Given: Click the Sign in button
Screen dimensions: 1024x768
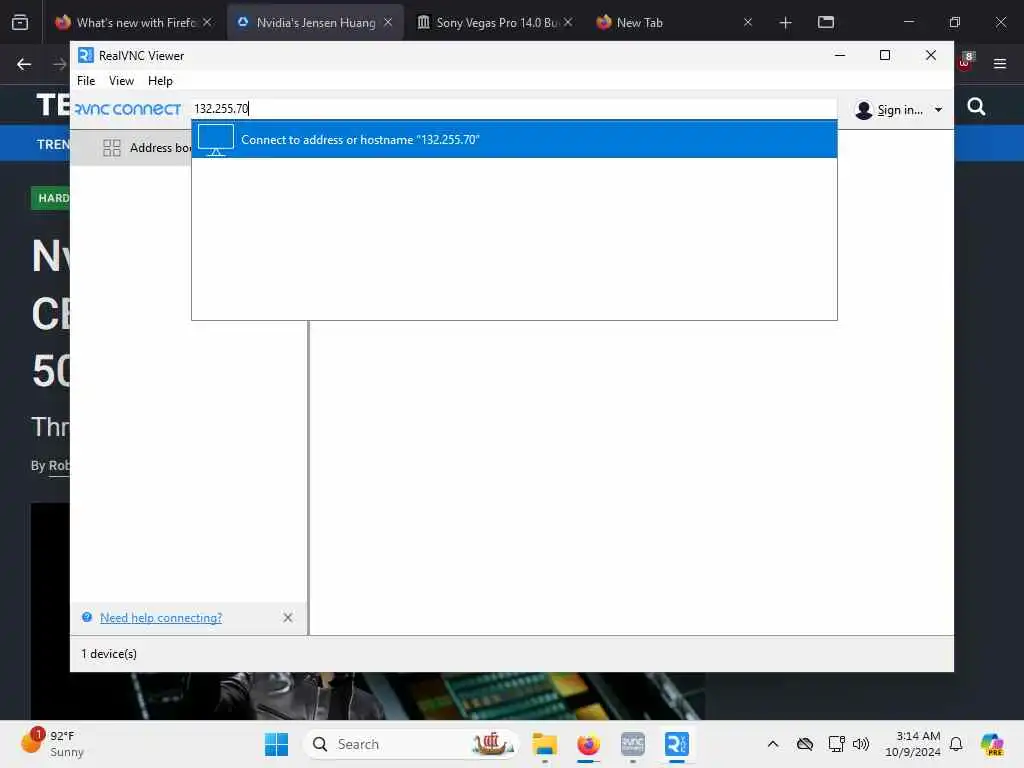Looking at the screenshot, I should [899, 110].
